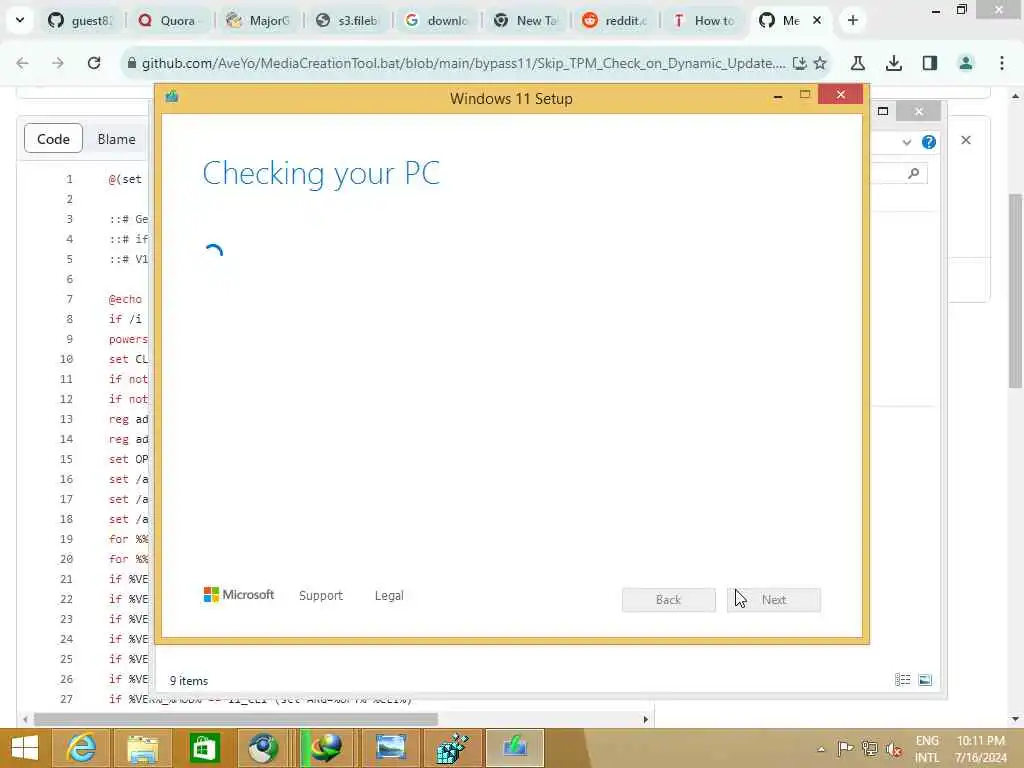Click the install app icon in address bar
Screen dimensions: 1024x768
tap(799, 63)
